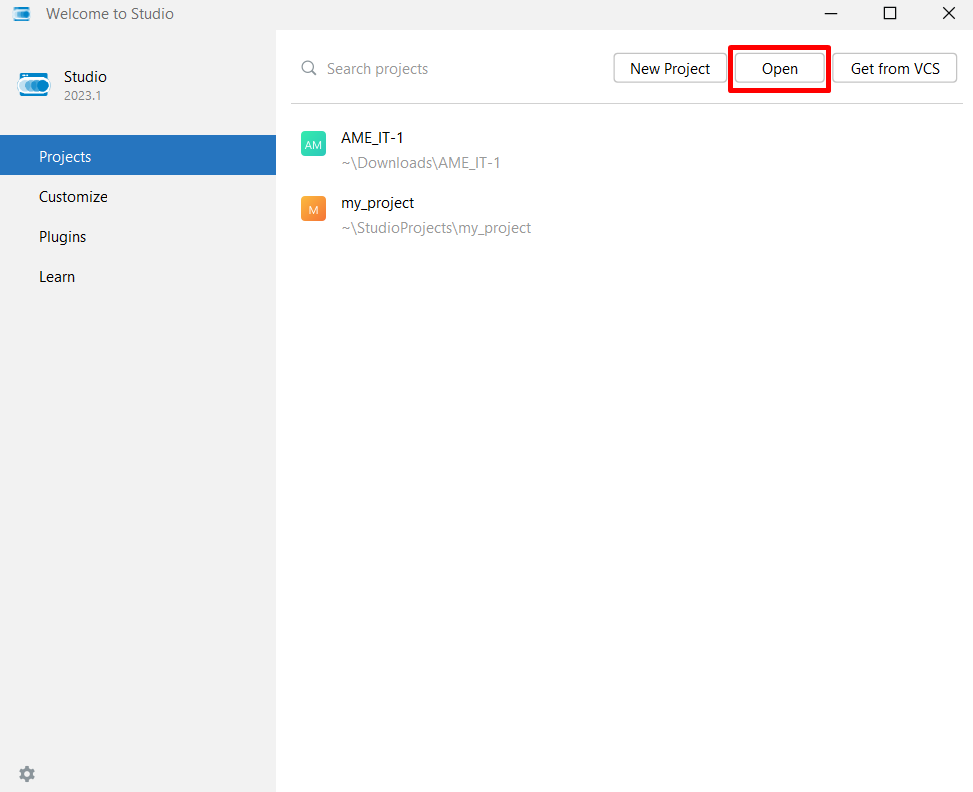Image resolution: width=973 pixels, height=792 pixels.
Task: Click the Open button
Action: 779,69
